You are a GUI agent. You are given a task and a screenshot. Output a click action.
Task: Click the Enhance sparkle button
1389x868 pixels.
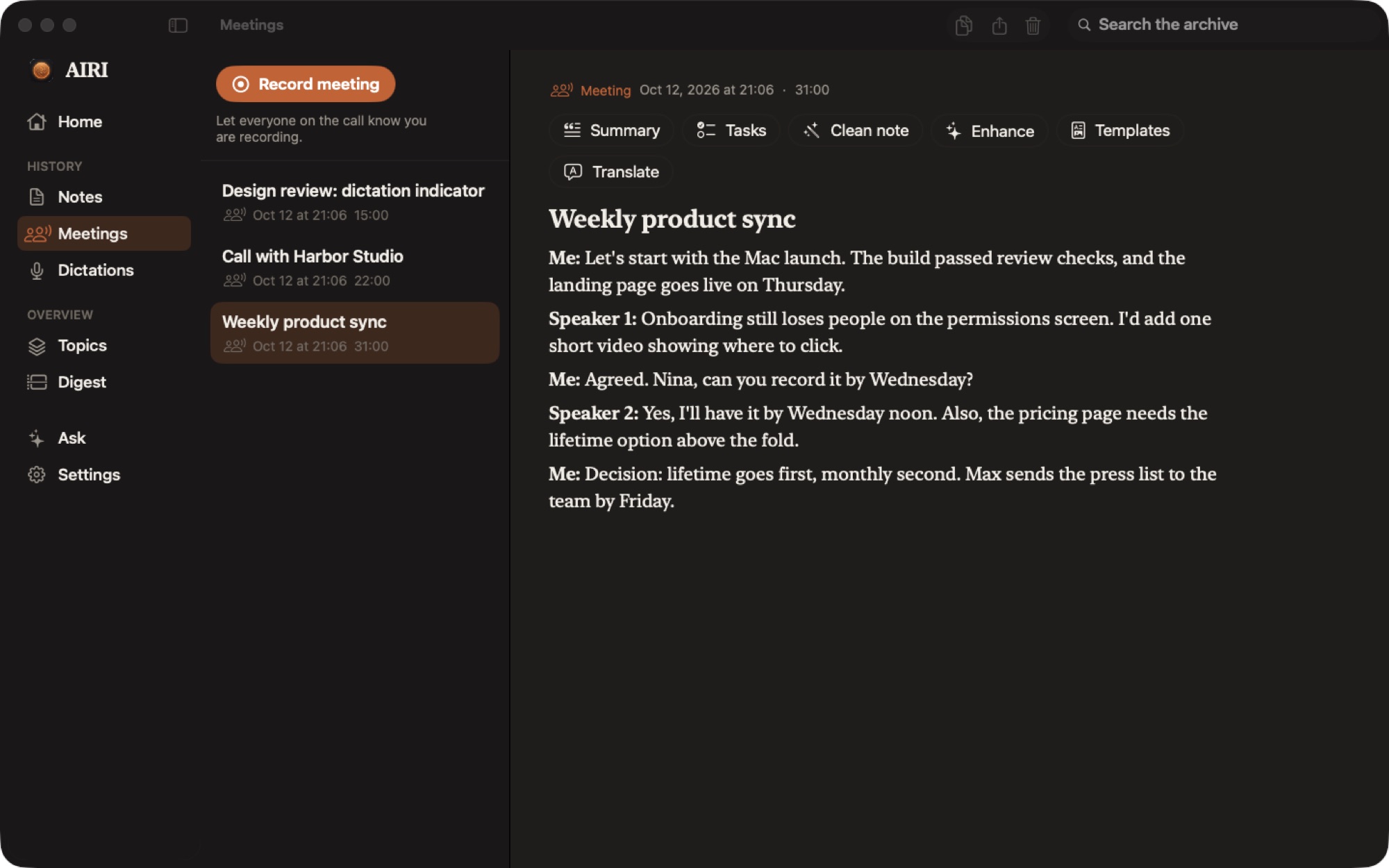(x=990, y=131)
